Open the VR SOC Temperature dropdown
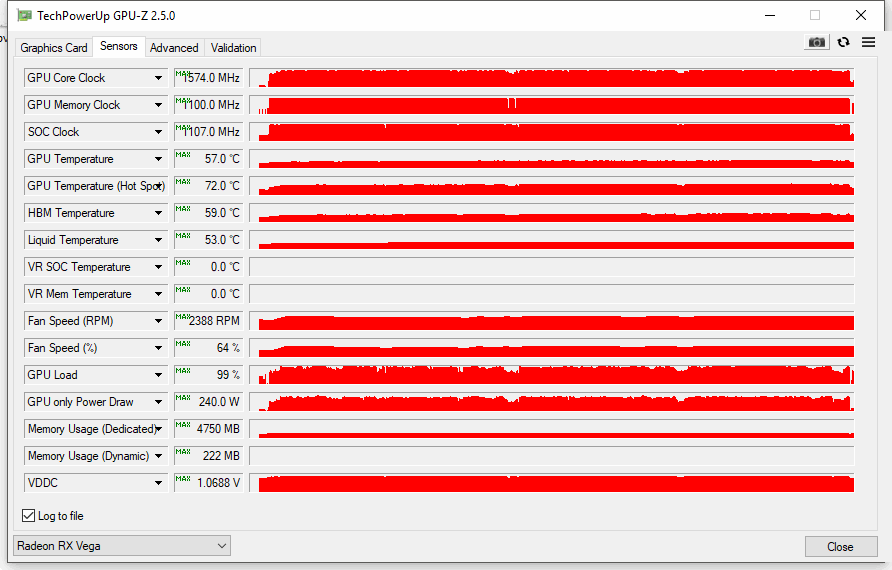The image size is (892, 570). (x=158, y=267)
